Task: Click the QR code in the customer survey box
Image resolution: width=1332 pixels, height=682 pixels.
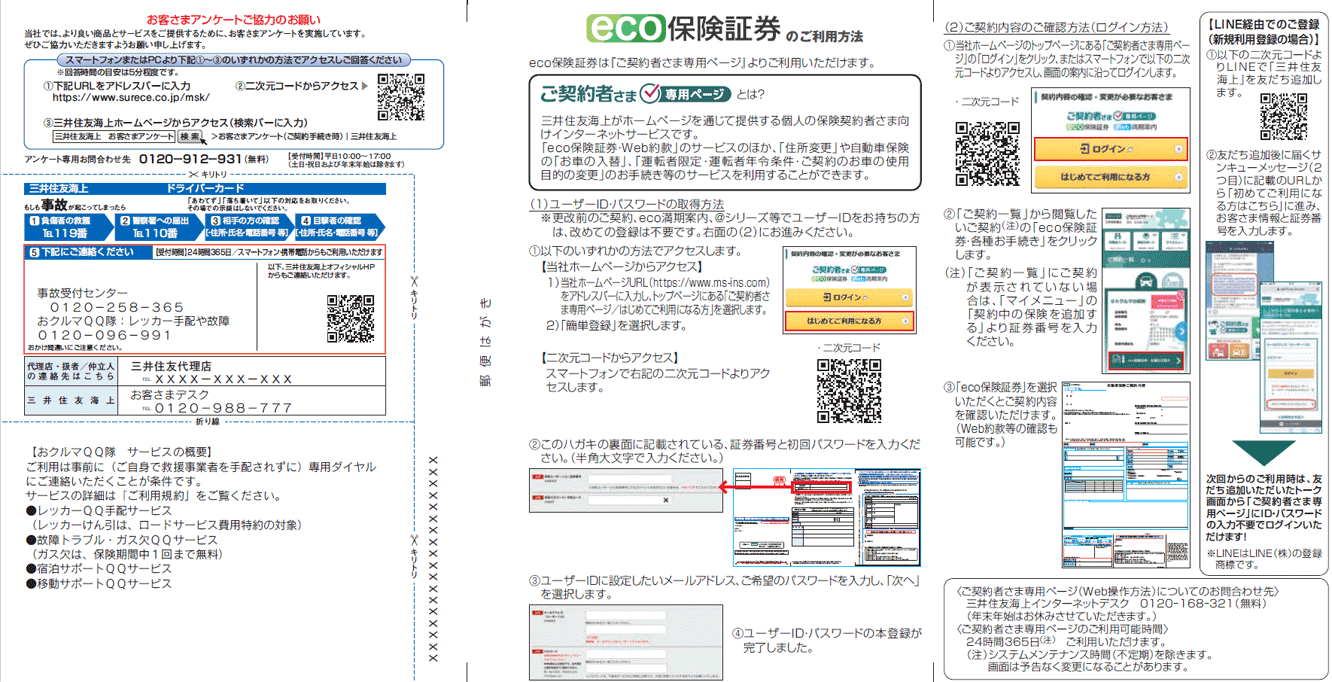Action: tap(395, 91)
